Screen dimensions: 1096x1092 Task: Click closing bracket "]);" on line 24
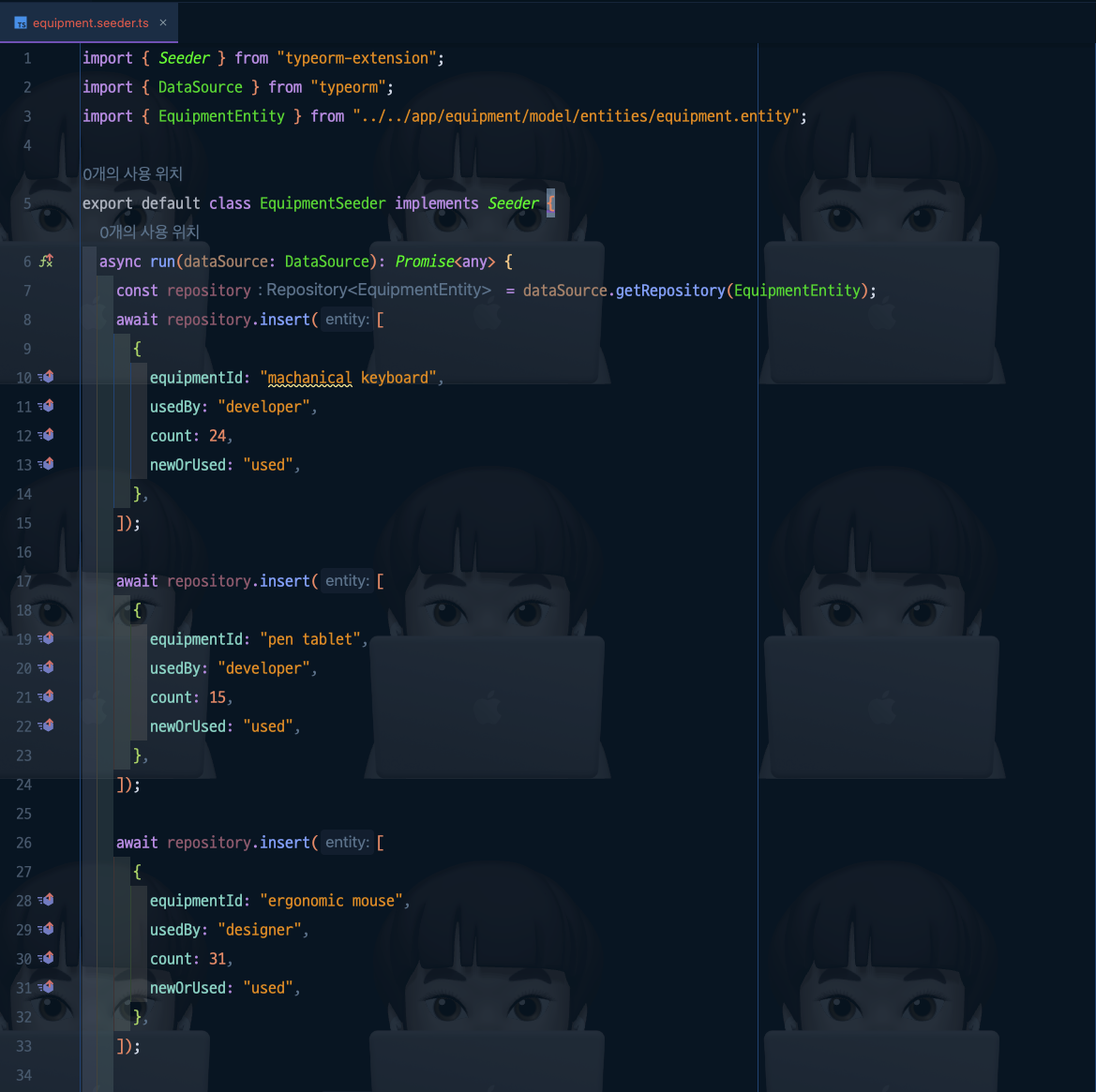coord(128,785)
